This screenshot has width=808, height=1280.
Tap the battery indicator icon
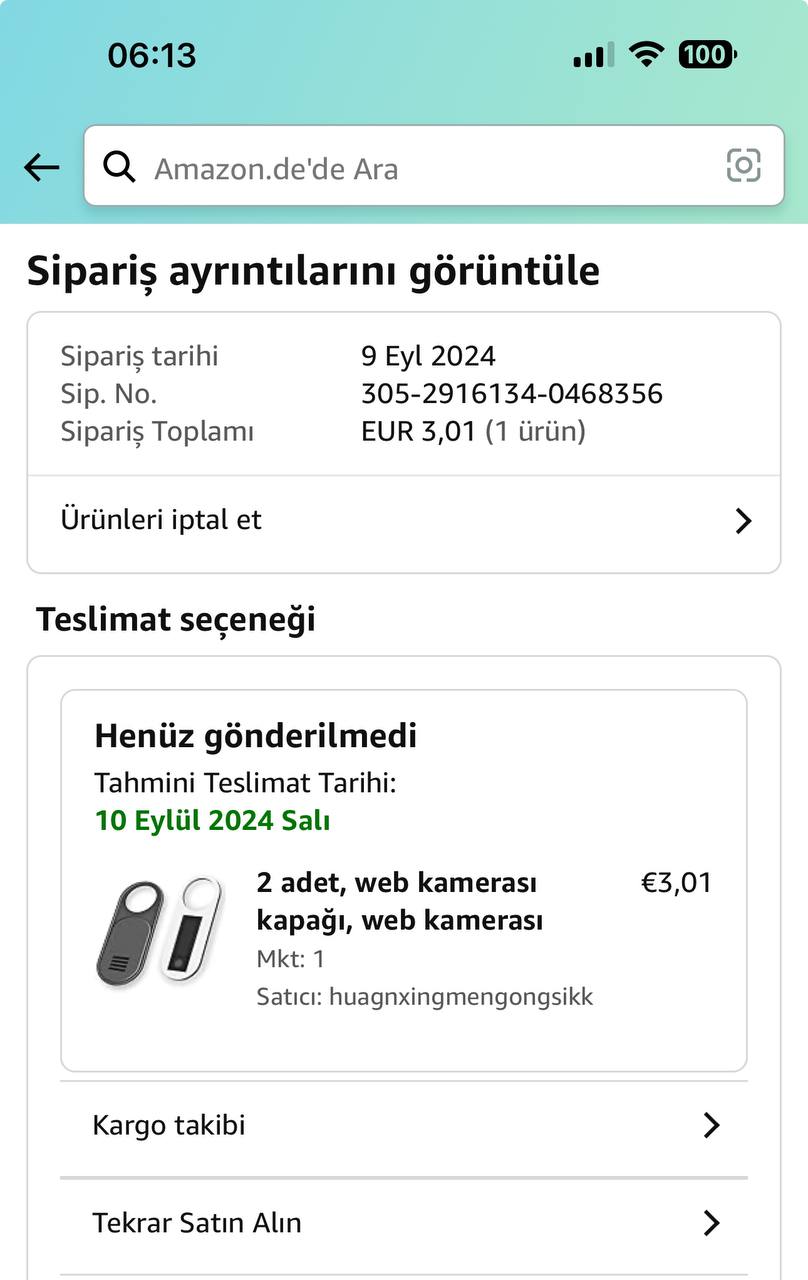(707, 55)
